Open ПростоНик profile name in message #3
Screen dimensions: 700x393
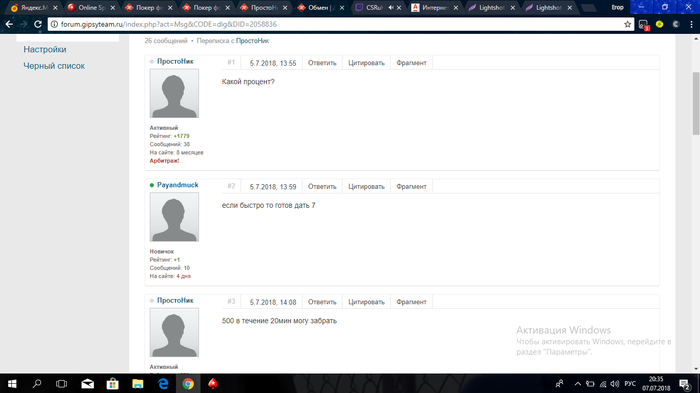click(x=175, y=301)
